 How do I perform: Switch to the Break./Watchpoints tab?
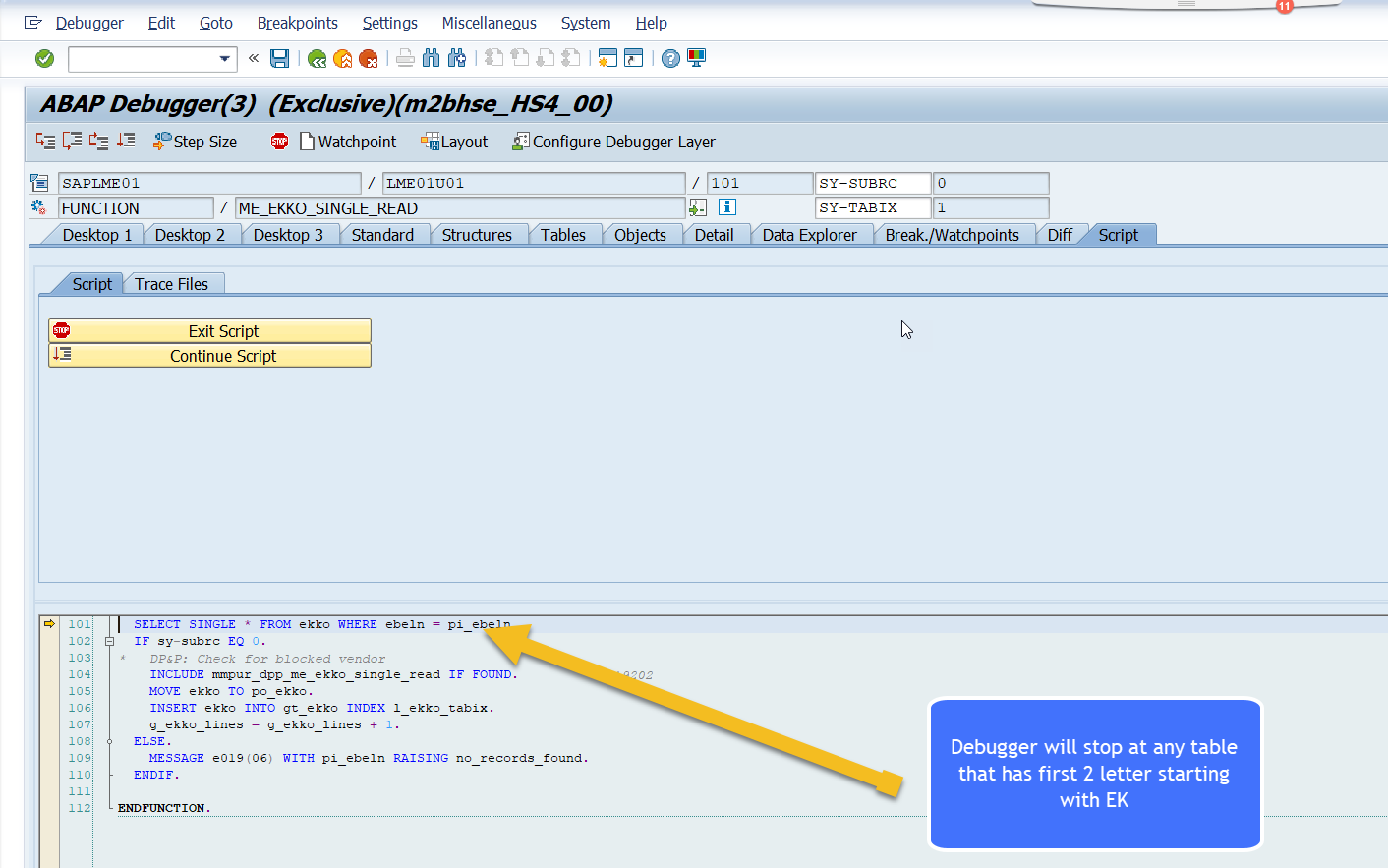[952, 235]
